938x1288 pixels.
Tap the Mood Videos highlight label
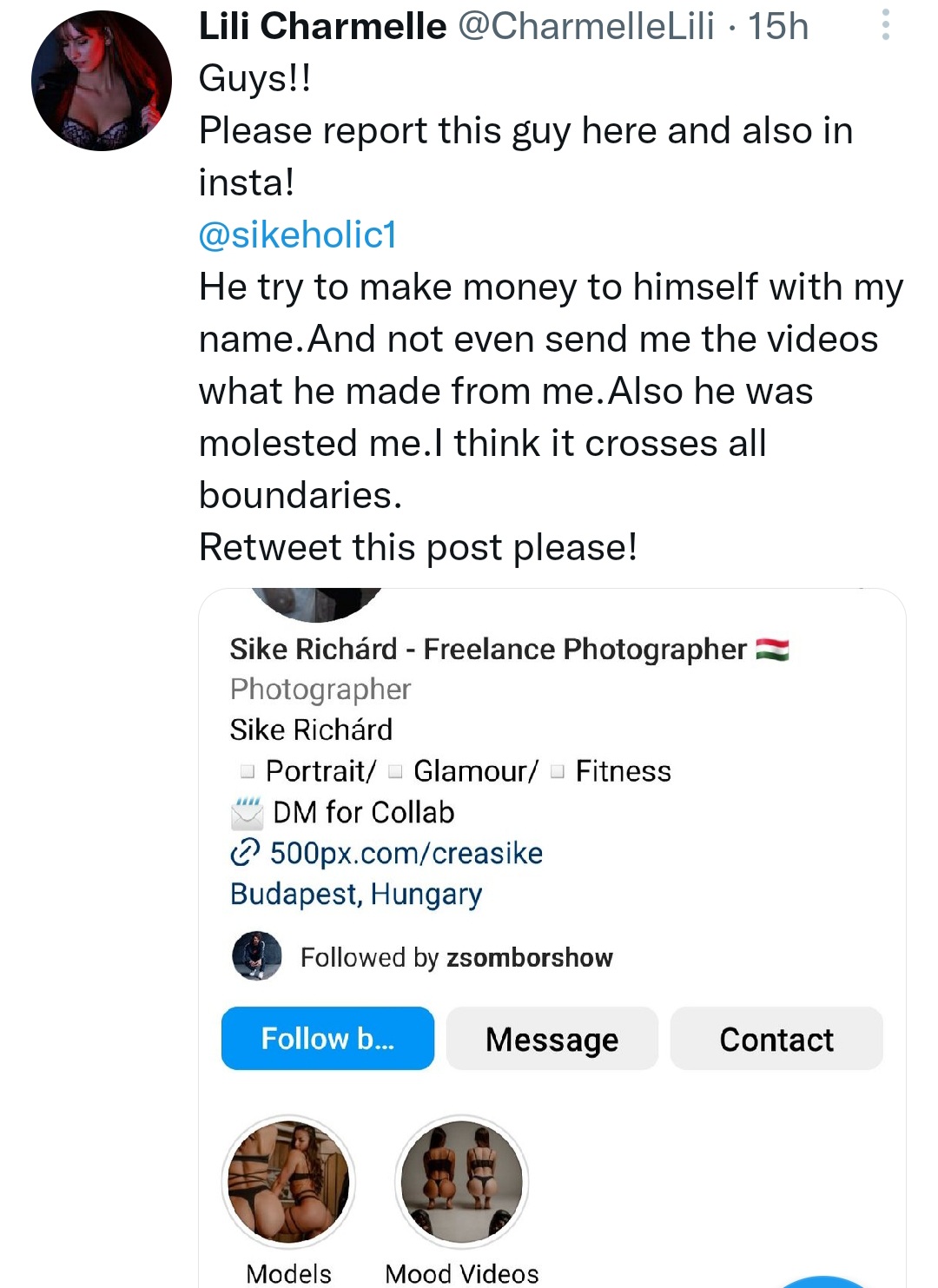pos(461,1273)
